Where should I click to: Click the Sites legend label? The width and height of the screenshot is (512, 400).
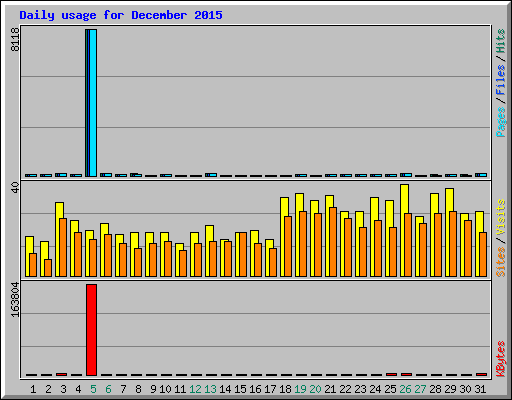pos(501,262)
